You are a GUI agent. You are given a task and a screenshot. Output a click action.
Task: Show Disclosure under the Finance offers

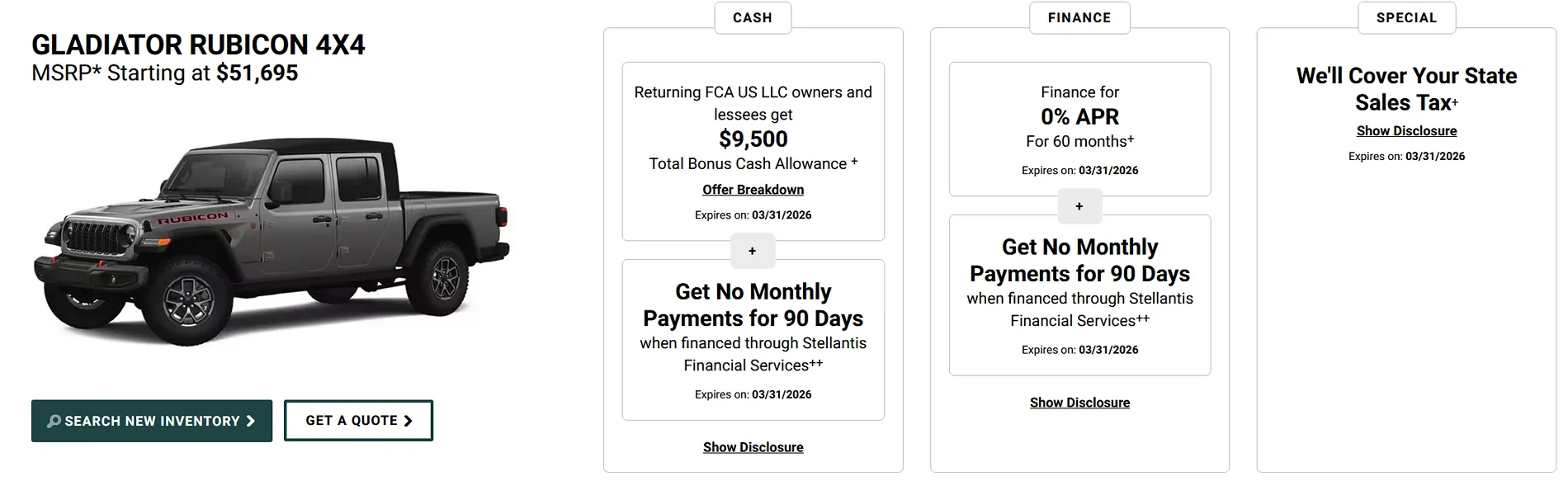[1079, 403]
